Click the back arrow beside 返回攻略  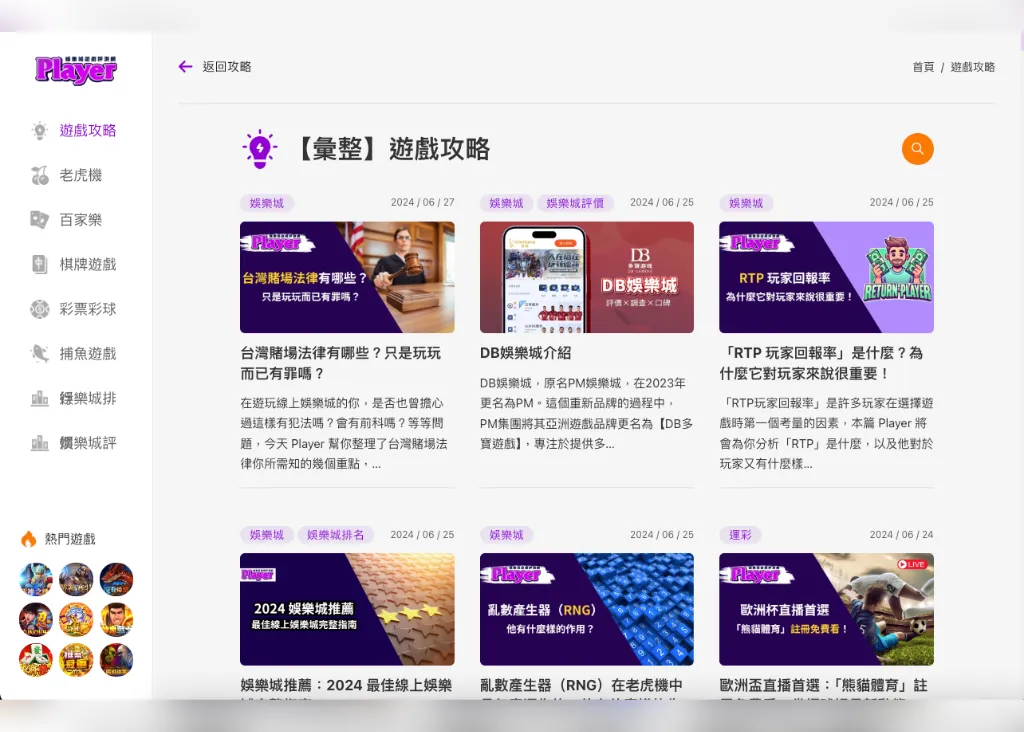tap(185, 66)
